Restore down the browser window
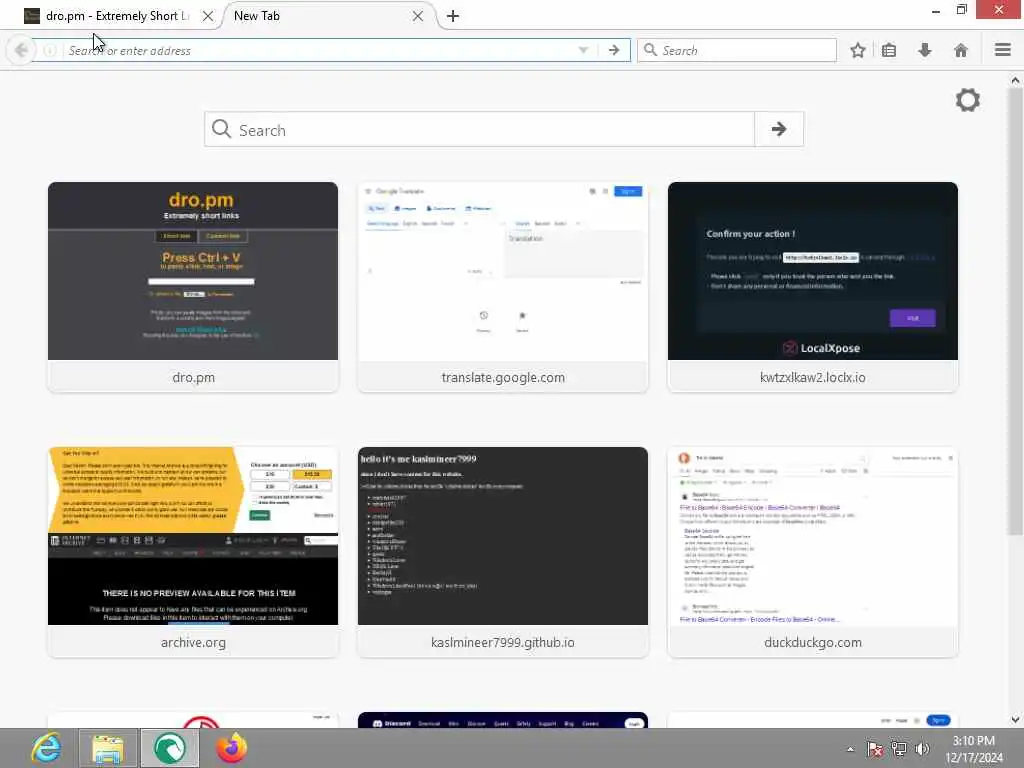The image size is (1024, 768). [961, 10]
